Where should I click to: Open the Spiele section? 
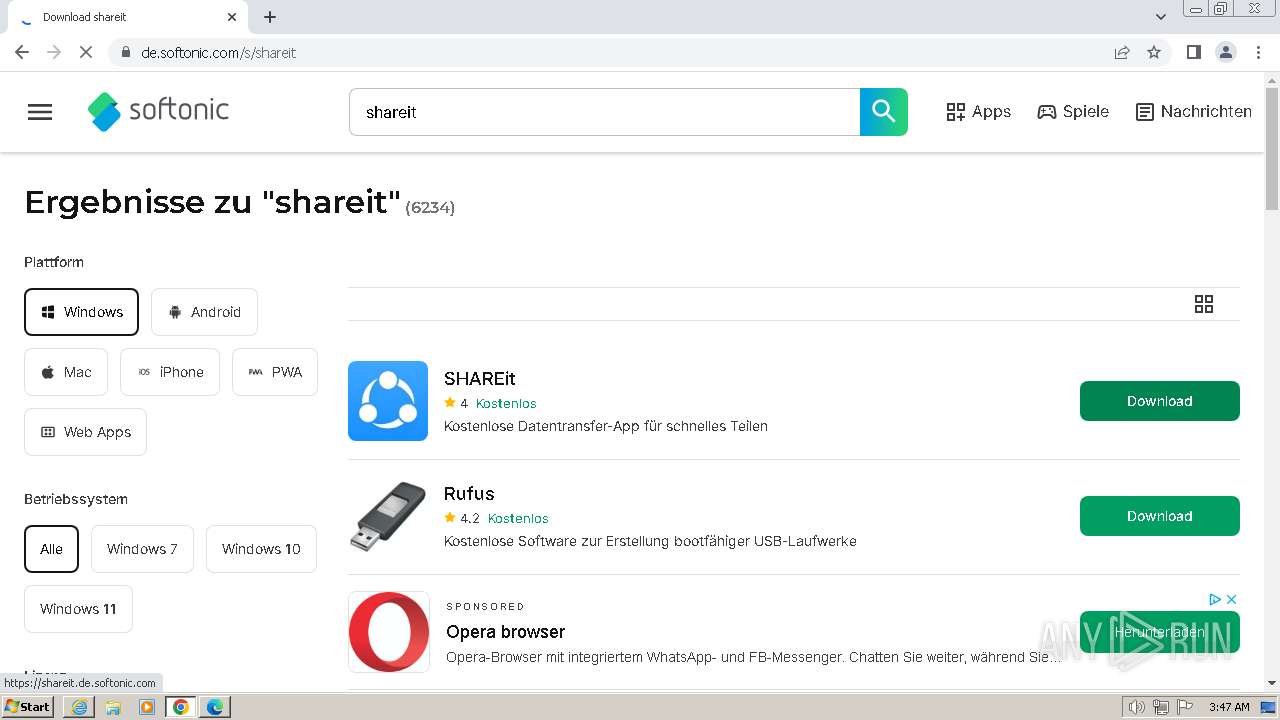[x=1073, y=112]
